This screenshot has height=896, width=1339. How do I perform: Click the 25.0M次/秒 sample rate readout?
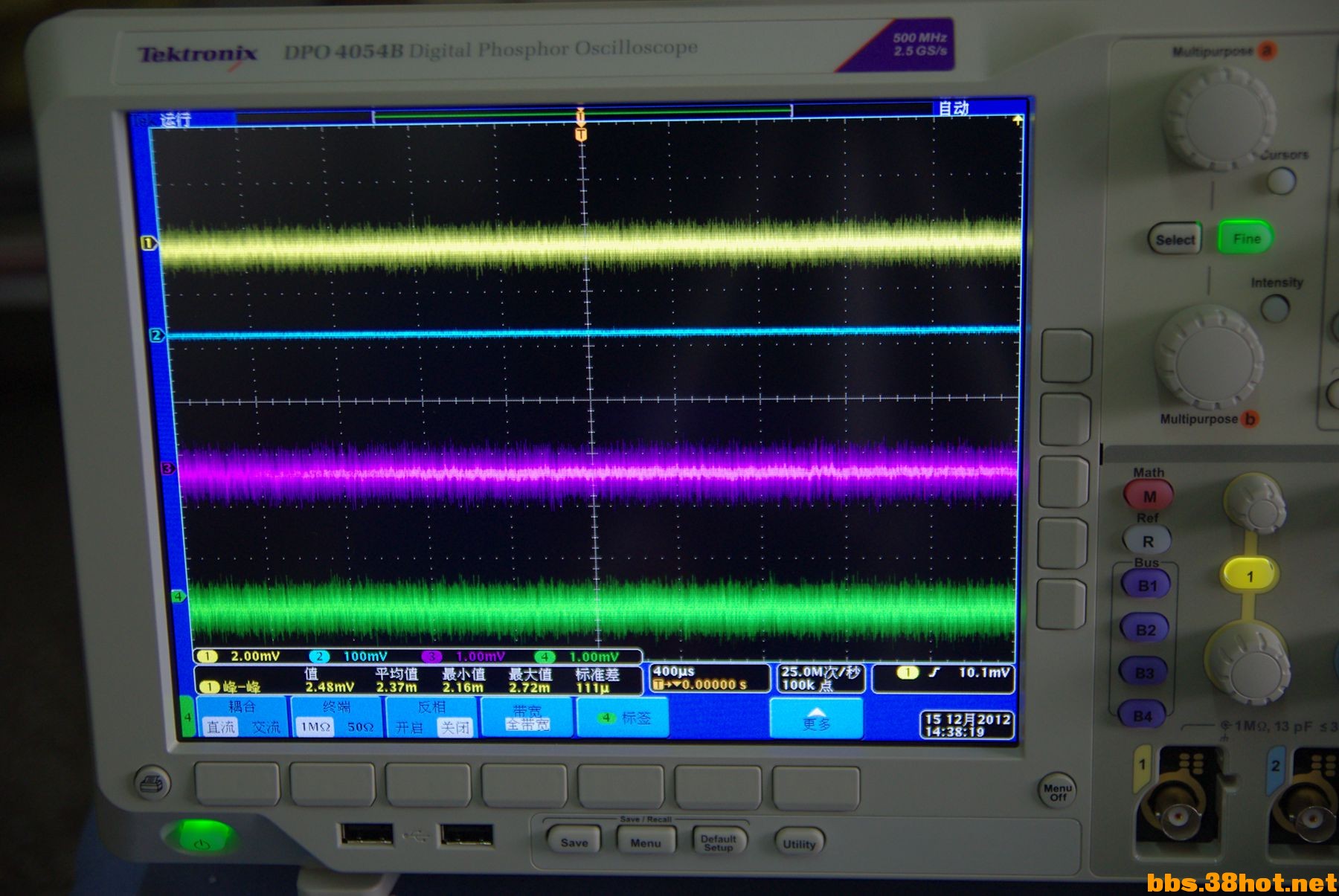[821, 671]
